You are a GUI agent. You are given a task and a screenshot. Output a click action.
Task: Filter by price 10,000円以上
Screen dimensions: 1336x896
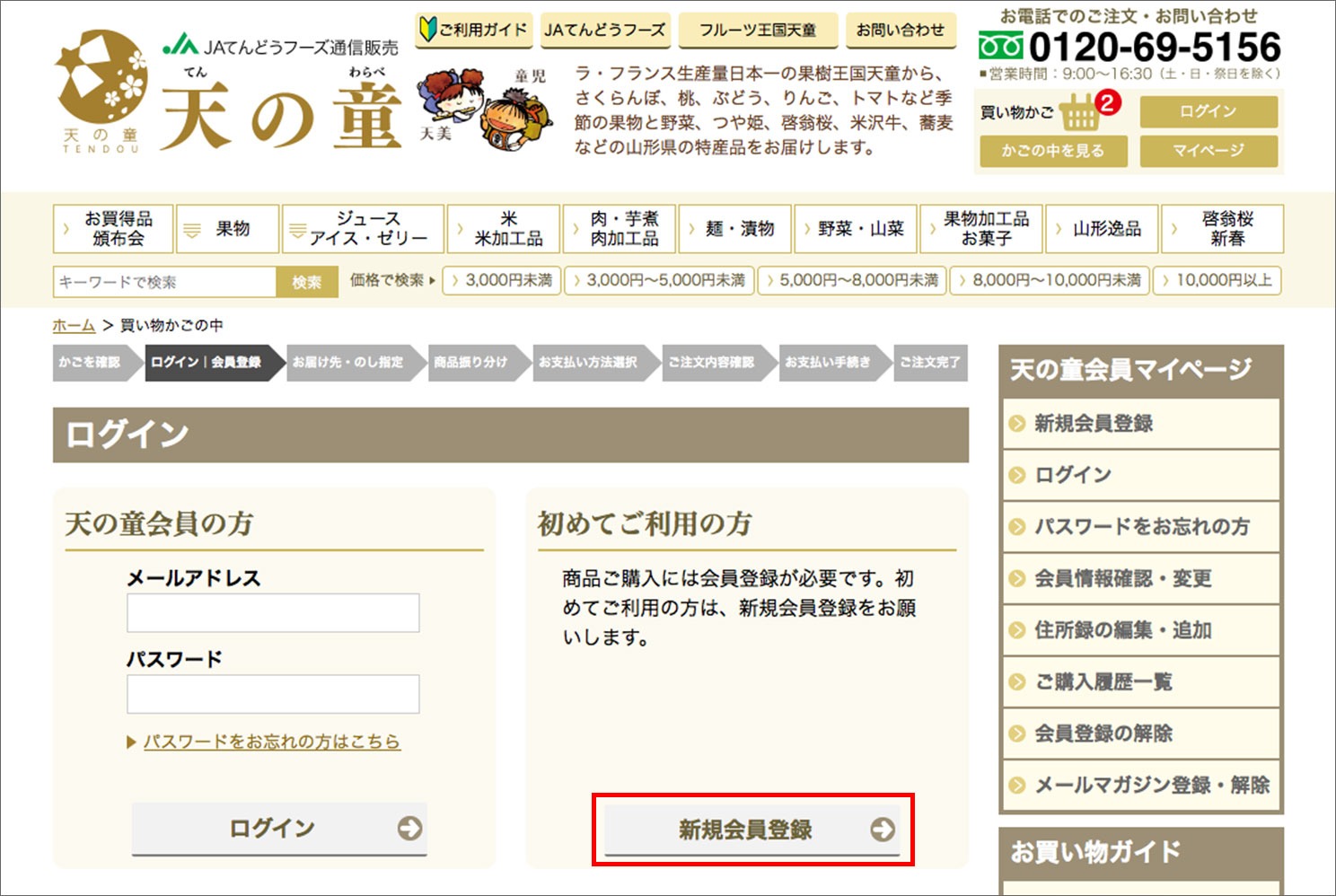pyautogui.click(x=1217, y=281)
